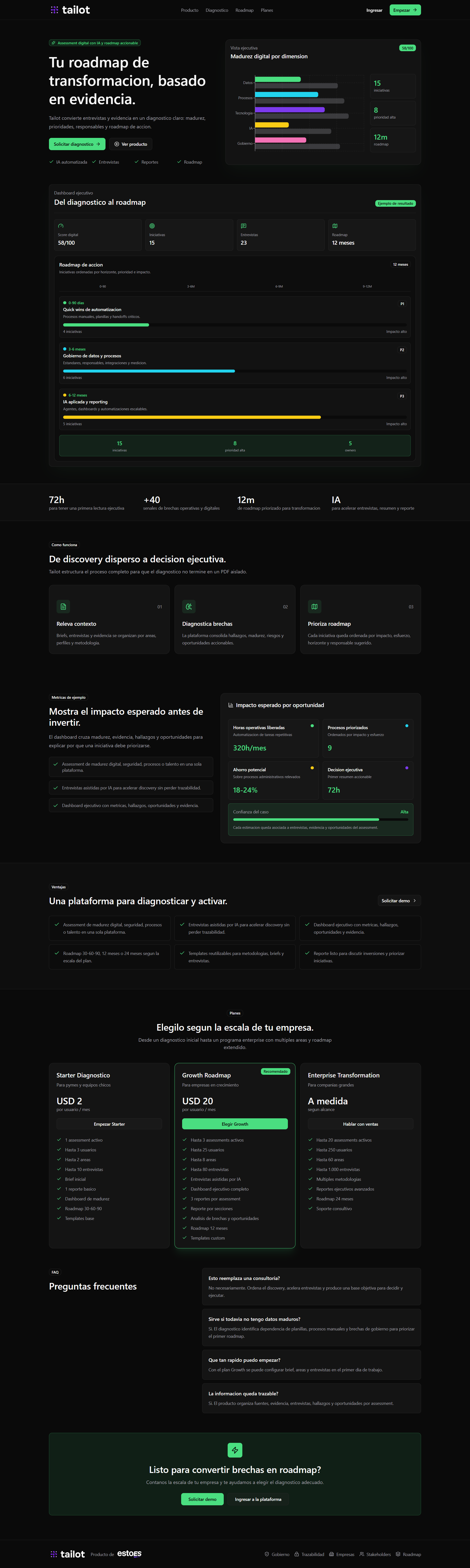
Task: Click the 58/100 badge in Vista ejecutiva
Action: [407, 48]
